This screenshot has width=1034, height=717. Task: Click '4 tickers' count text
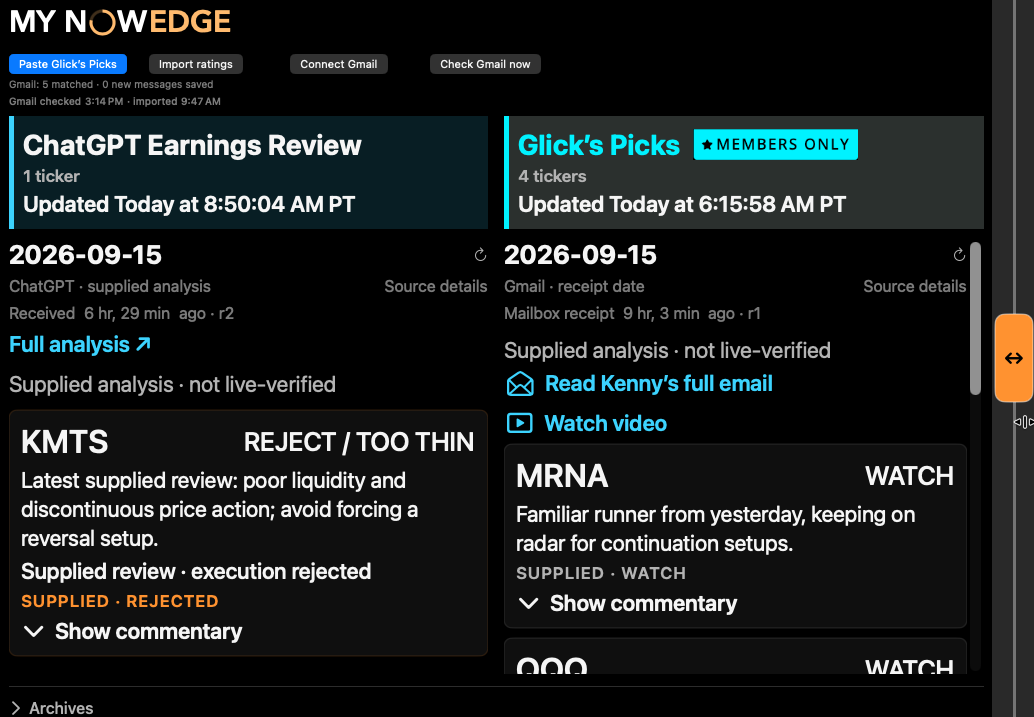point(552,176)
